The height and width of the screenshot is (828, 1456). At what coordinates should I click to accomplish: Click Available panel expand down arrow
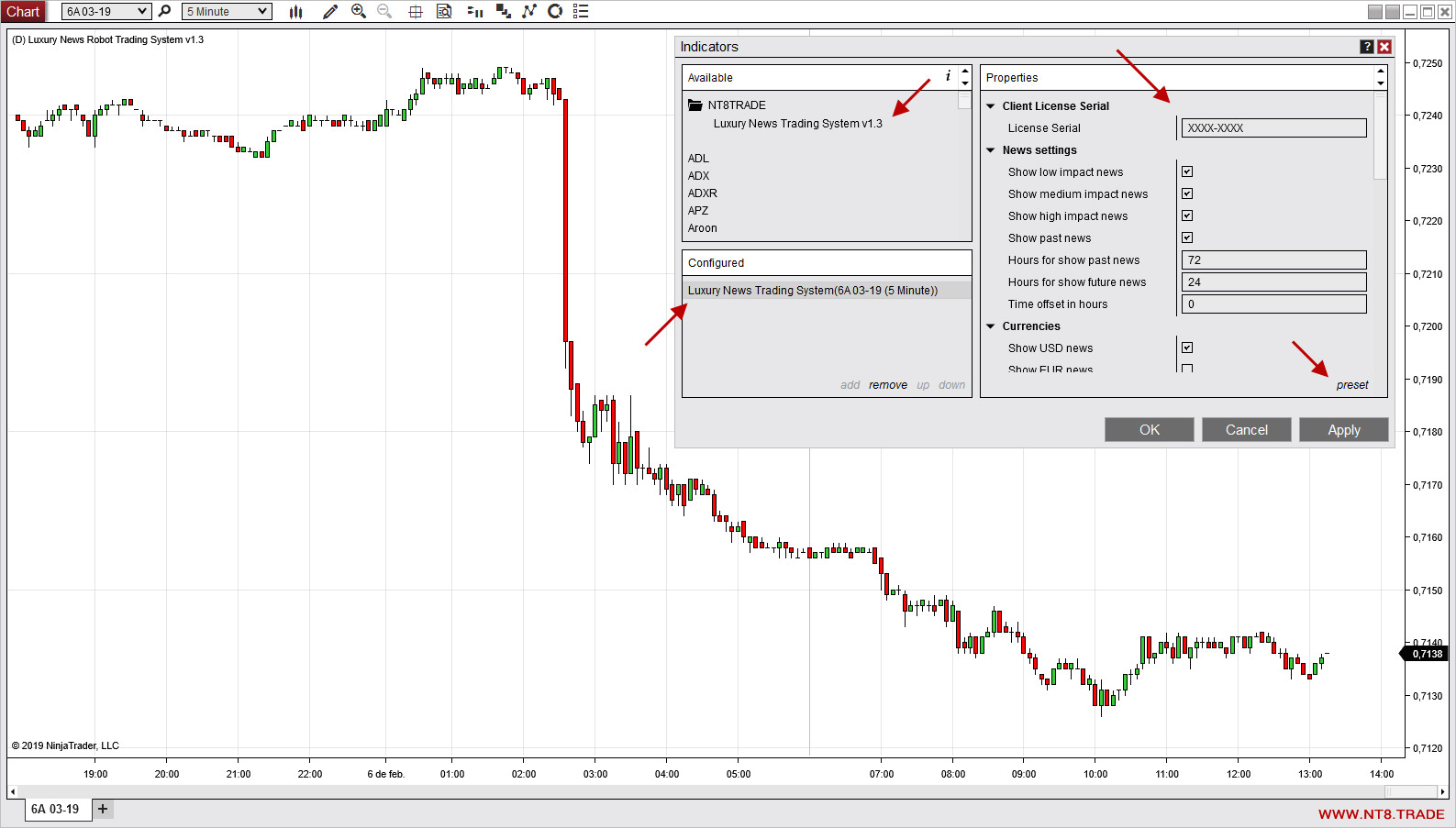965,83
